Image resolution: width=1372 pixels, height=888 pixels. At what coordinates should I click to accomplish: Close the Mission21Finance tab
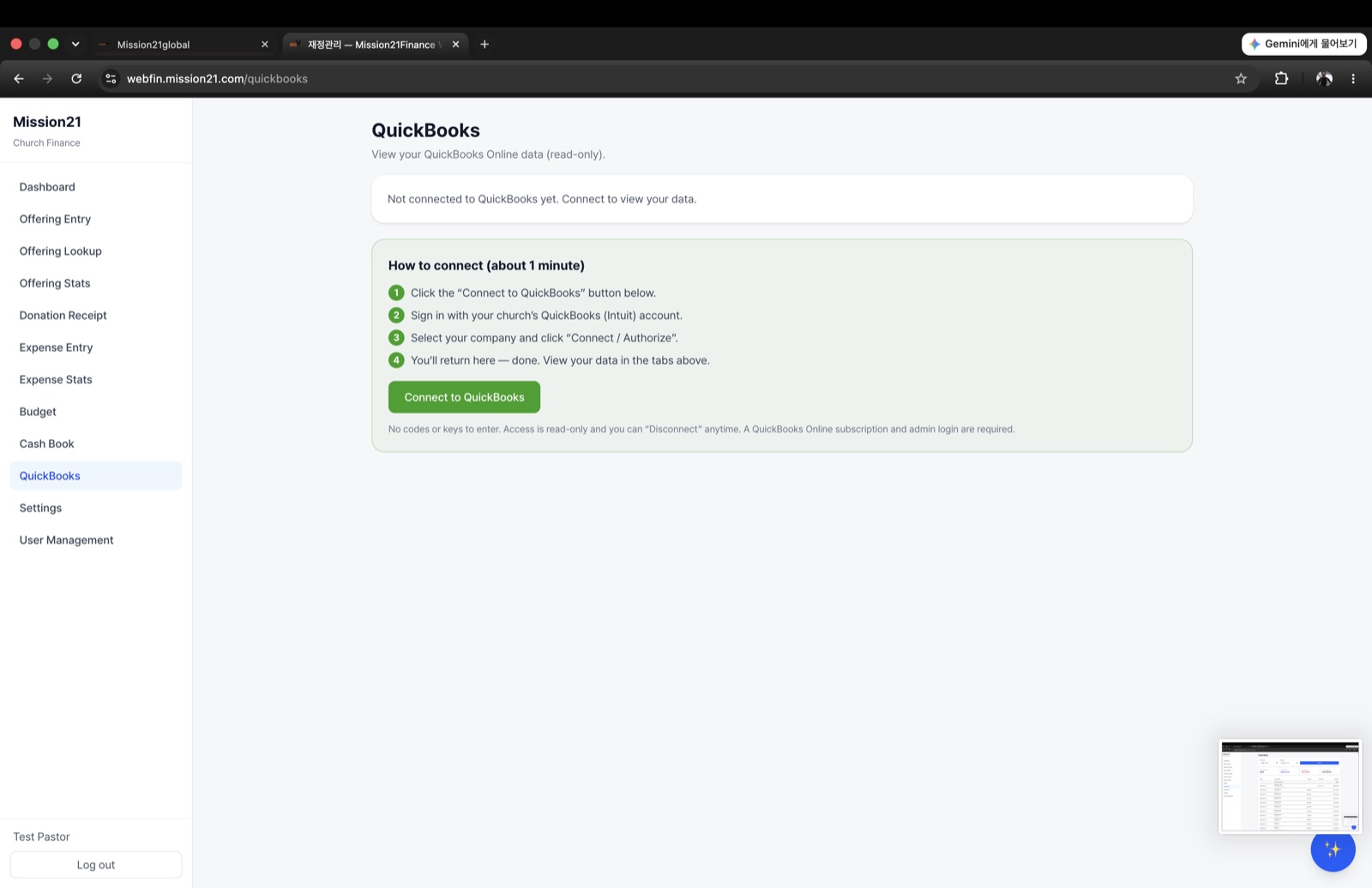pos(456,45)
